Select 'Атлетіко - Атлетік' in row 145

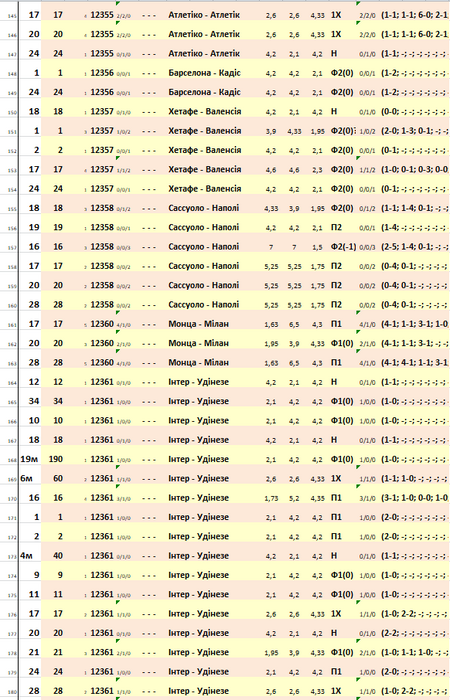click(204, 15)
